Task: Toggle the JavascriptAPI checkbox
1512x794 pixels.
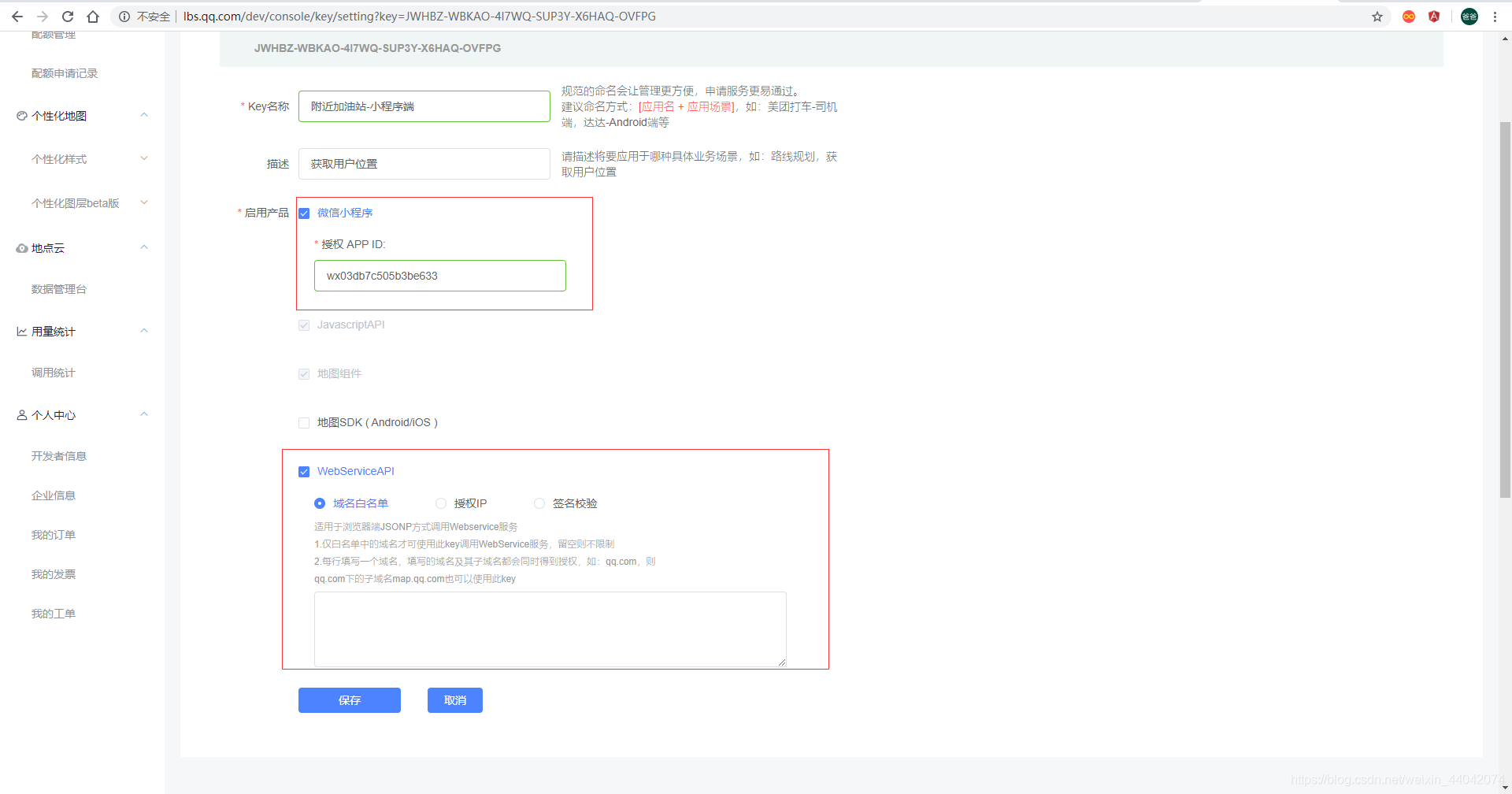Action: coord(304,325)
